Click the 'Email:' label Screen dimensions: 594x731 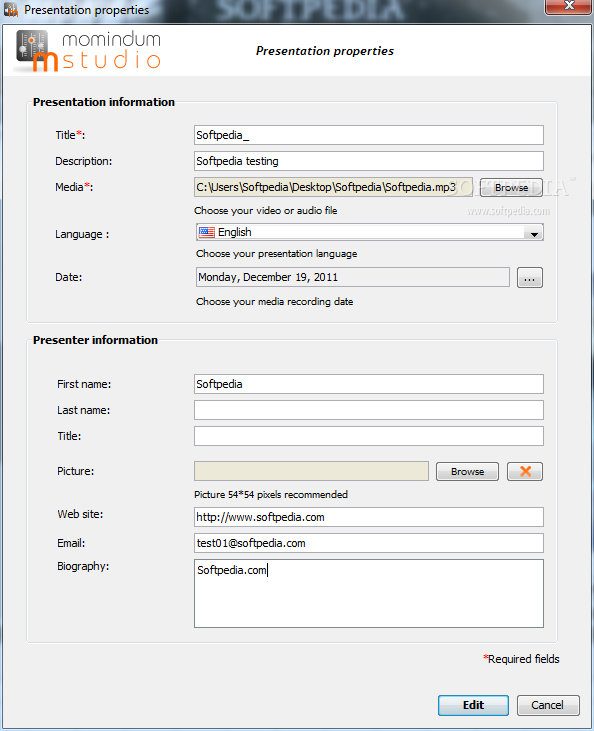(71, 543)
